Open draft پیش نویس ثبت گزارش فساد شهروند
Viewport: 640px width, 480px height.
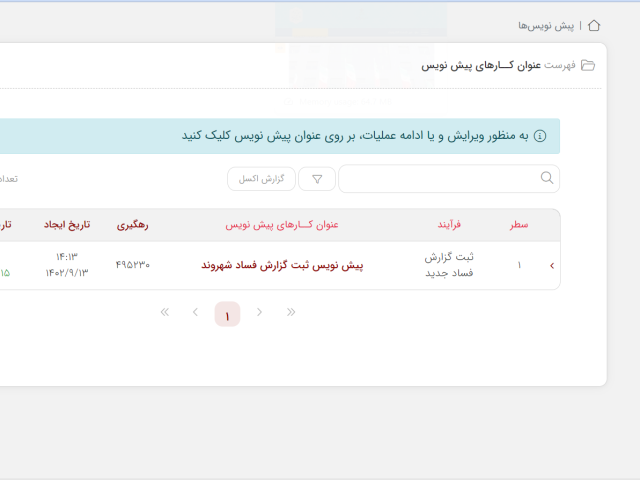point(282,265)
